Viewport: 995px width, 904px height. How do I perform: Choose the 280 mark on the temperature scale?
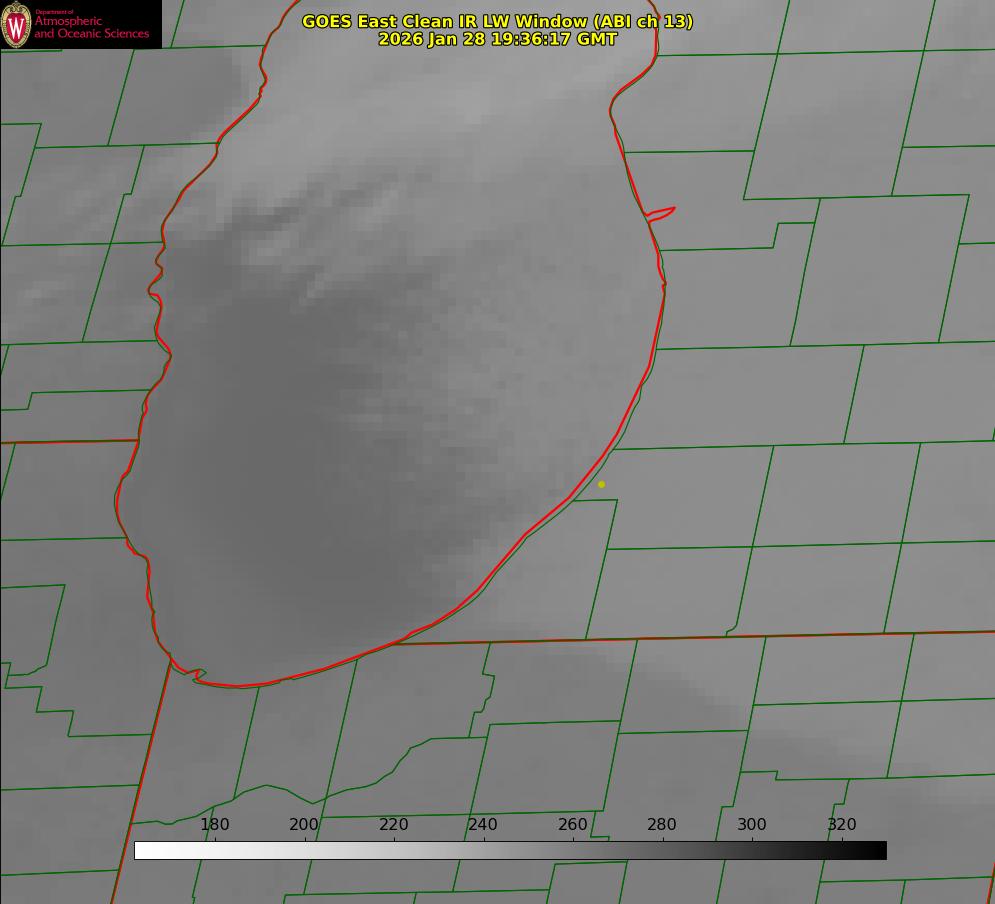point(662,824)
